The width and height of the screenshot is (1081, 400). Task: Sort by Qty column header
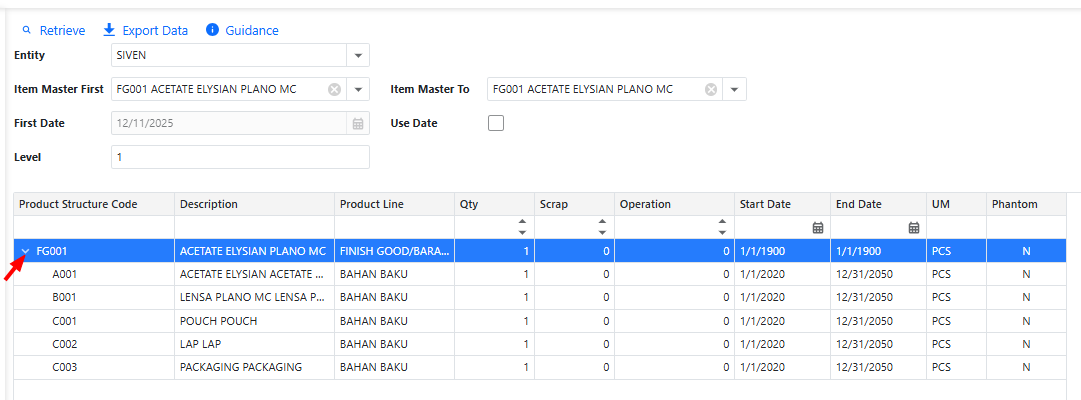494,204
